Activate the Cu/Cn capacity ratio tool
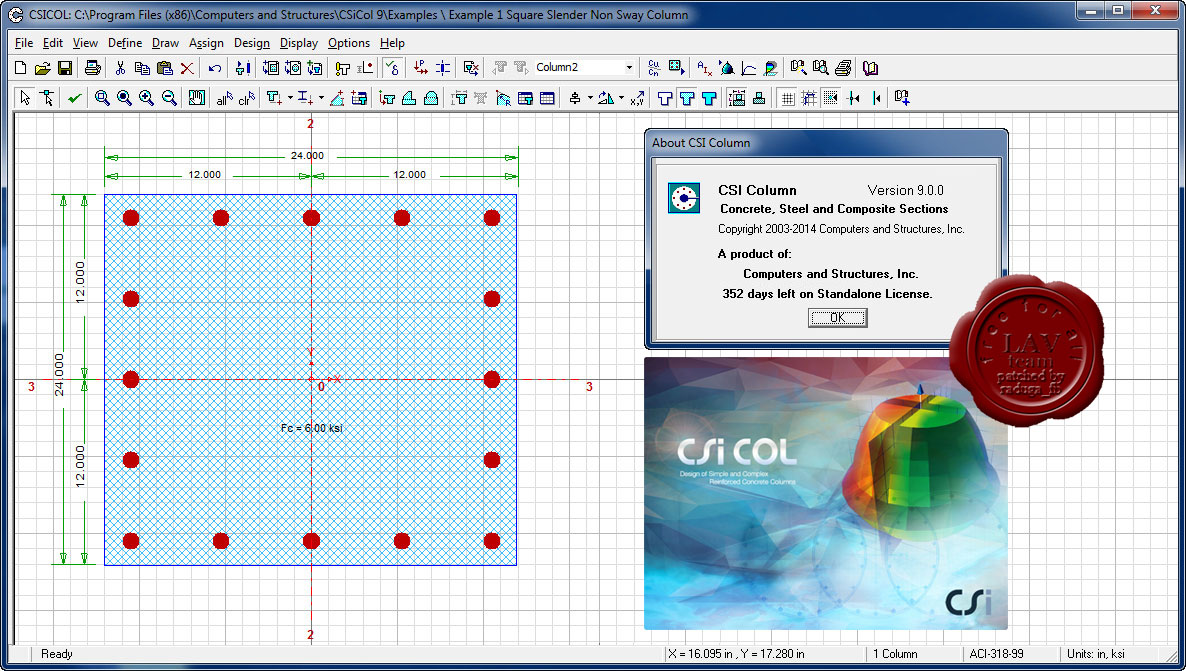This screenshot has height=671, width=1186. [x=654, y=67]
